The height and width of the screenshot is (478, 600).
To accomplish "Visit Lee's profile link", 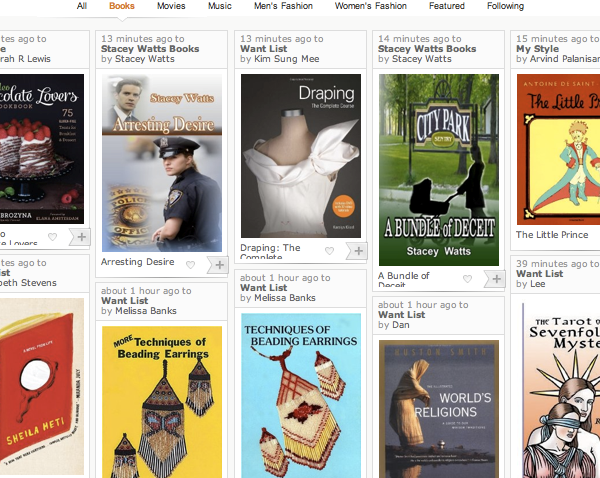I will pyautogui.click(x=538, y=284).
